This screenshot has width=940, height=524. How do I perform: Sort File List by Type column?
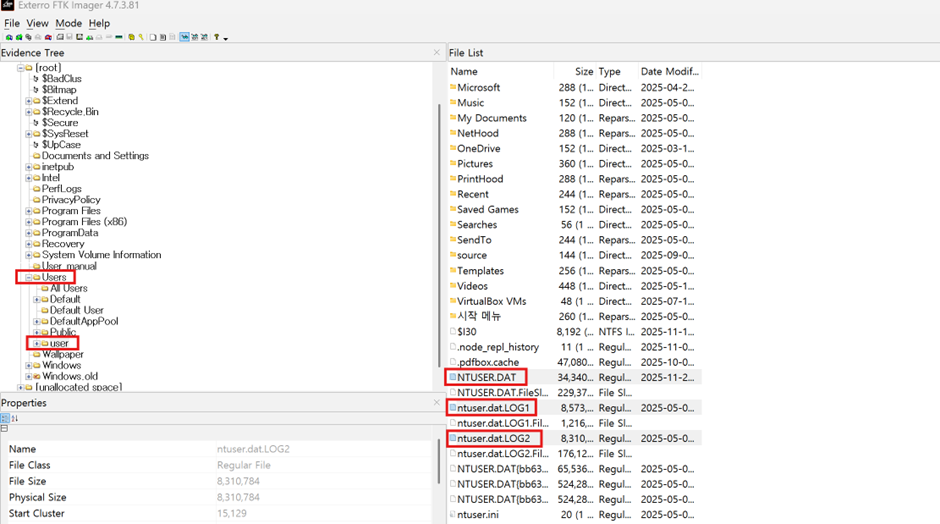pos(616,71)
